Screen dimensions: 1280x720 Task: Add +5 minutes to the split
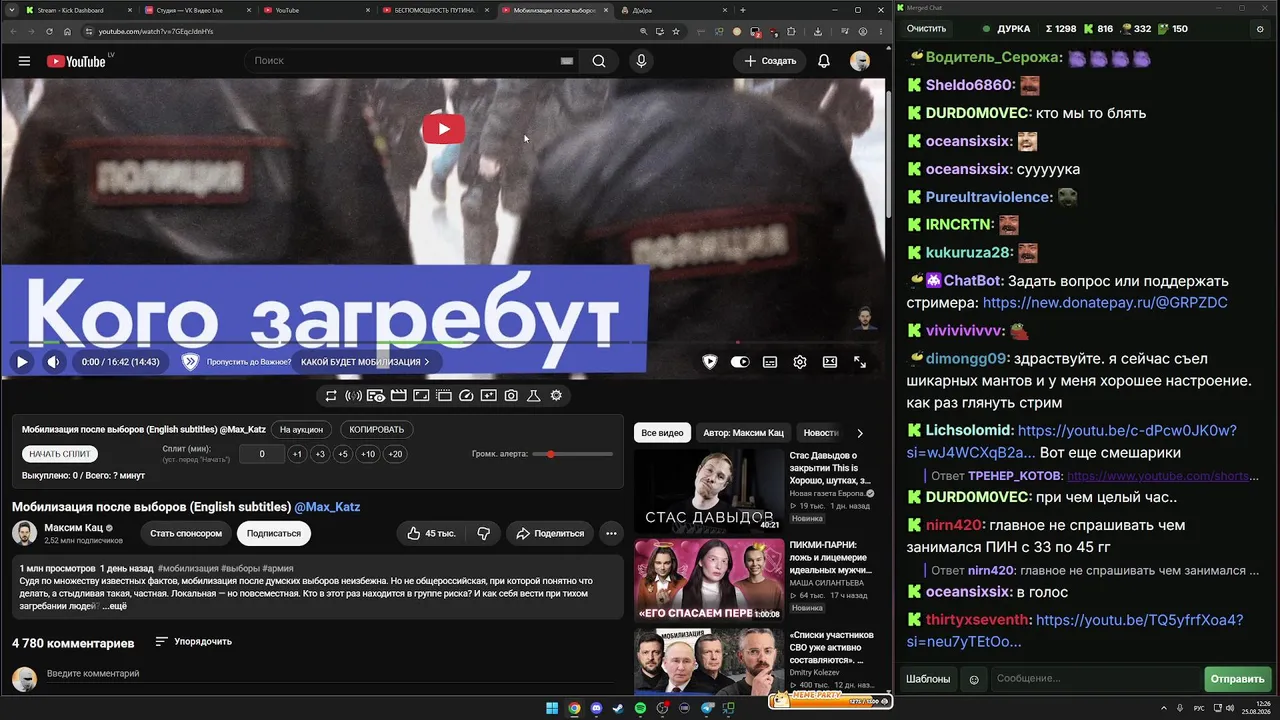click(343, 454)
